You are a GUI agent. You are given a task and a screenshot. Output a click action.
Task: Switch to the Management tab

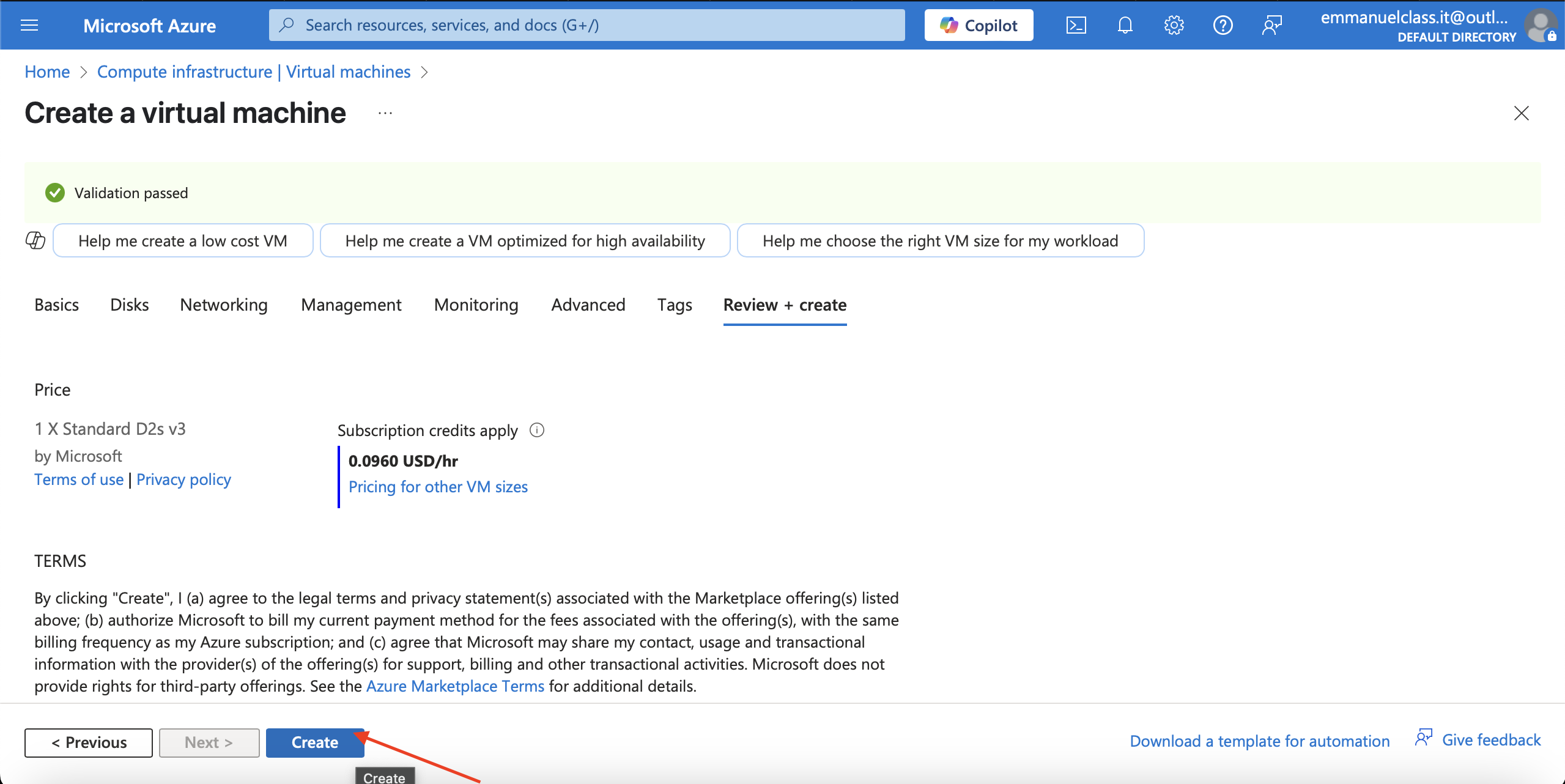click(351, 305)
